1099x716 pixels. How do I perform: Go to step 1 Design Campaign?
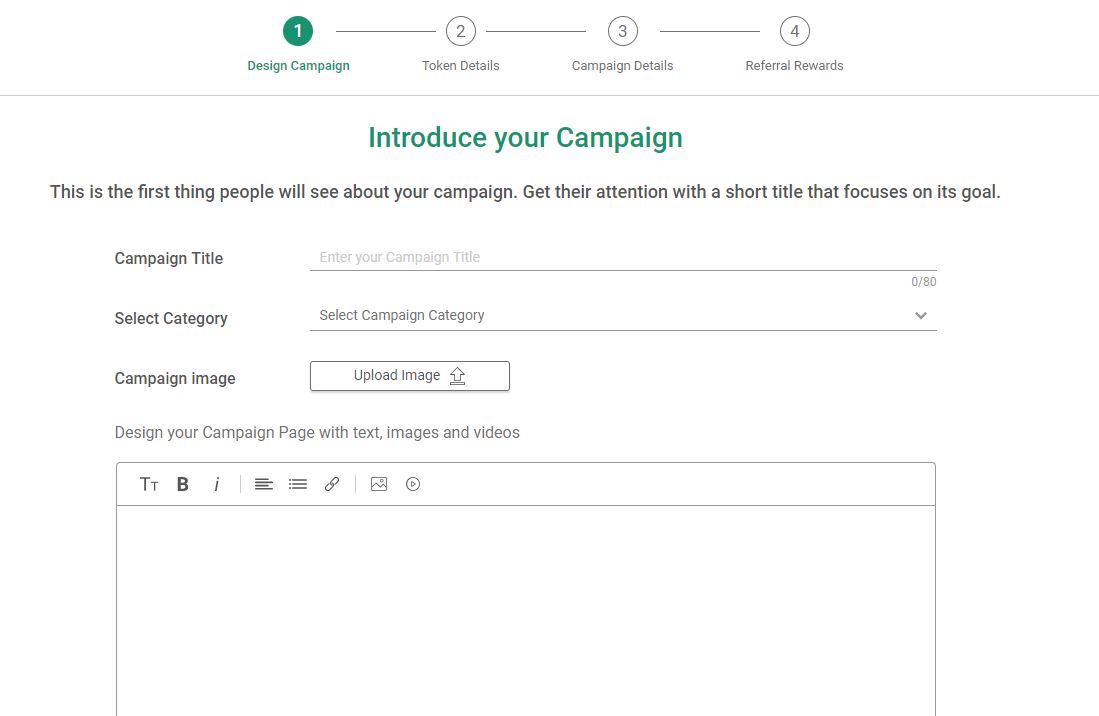(298, 31)
